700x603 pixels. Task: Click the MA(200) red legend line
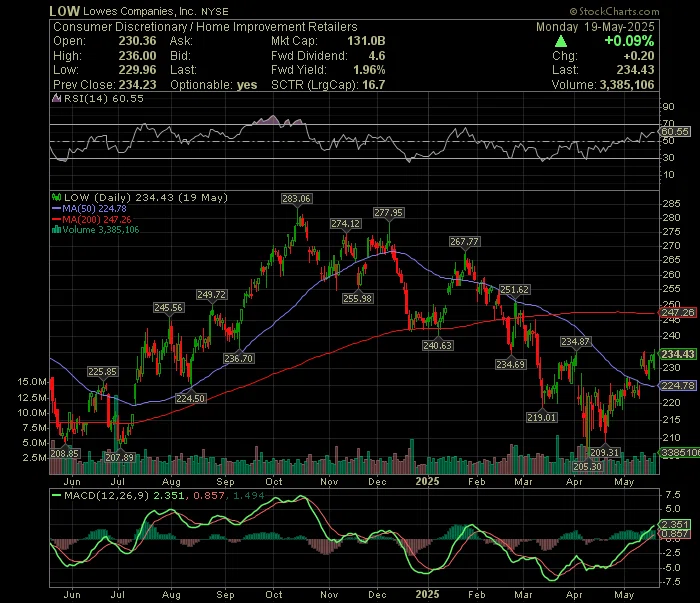(x=56, y=219)
